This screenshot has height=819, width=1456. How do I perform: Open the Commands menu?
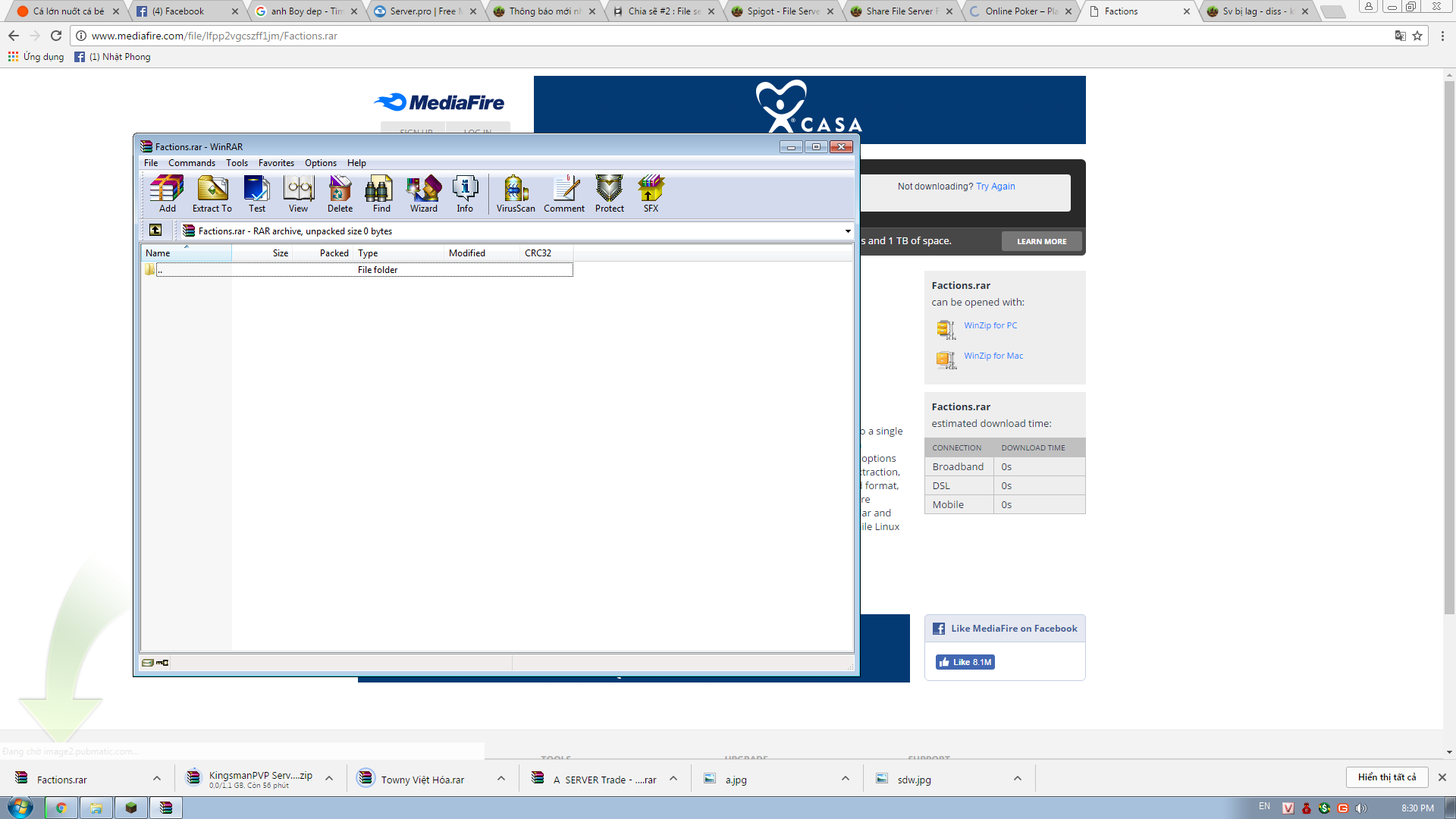[191, 163]
